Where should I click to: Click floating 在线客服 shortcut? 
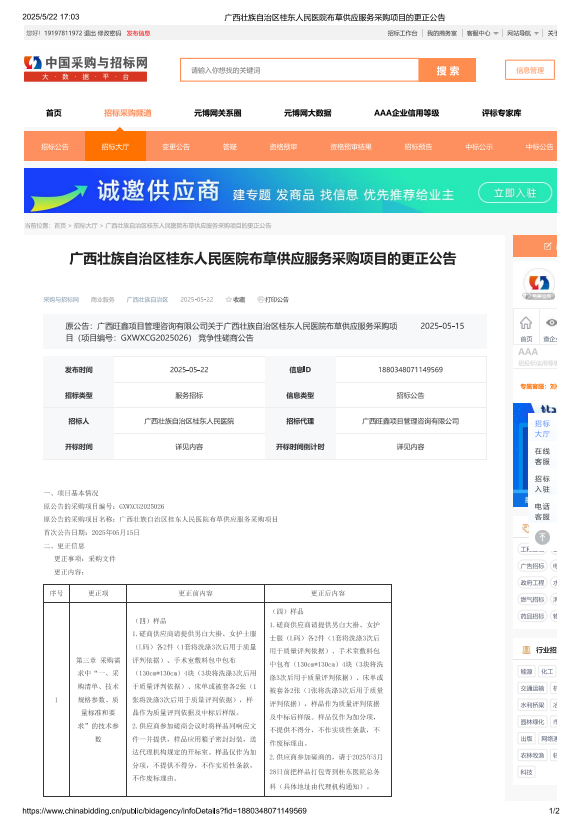click(542, 456)
